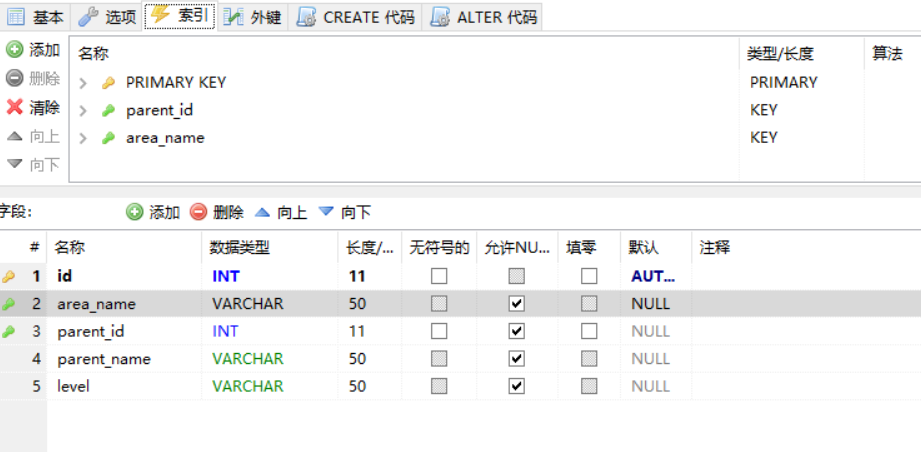Click AUT... default value of id
The width and height of the screenshot is (921, 452).
click(x=653, y=276)
